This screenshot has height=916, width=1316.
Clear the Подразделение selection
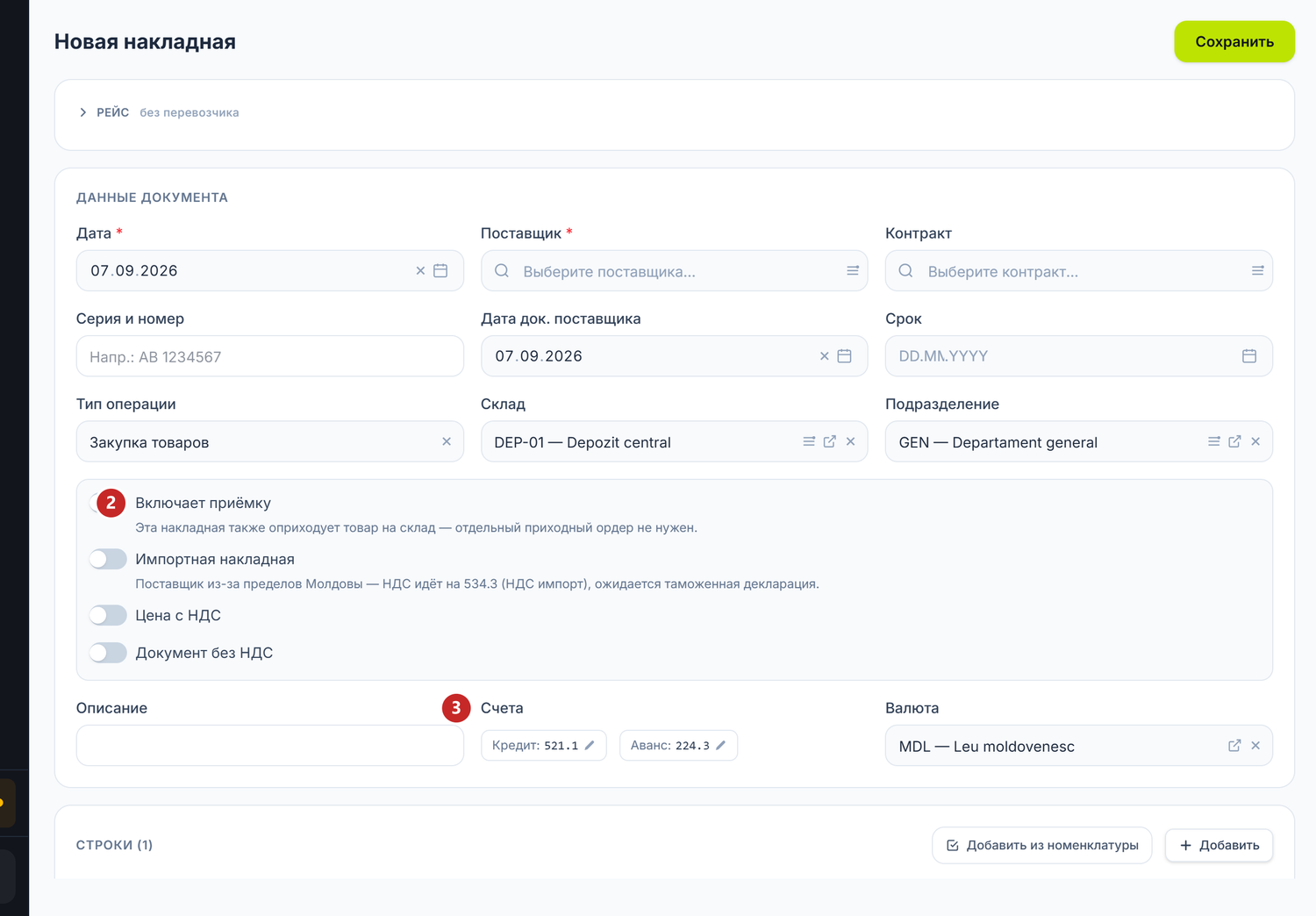tap(1255, 441)
